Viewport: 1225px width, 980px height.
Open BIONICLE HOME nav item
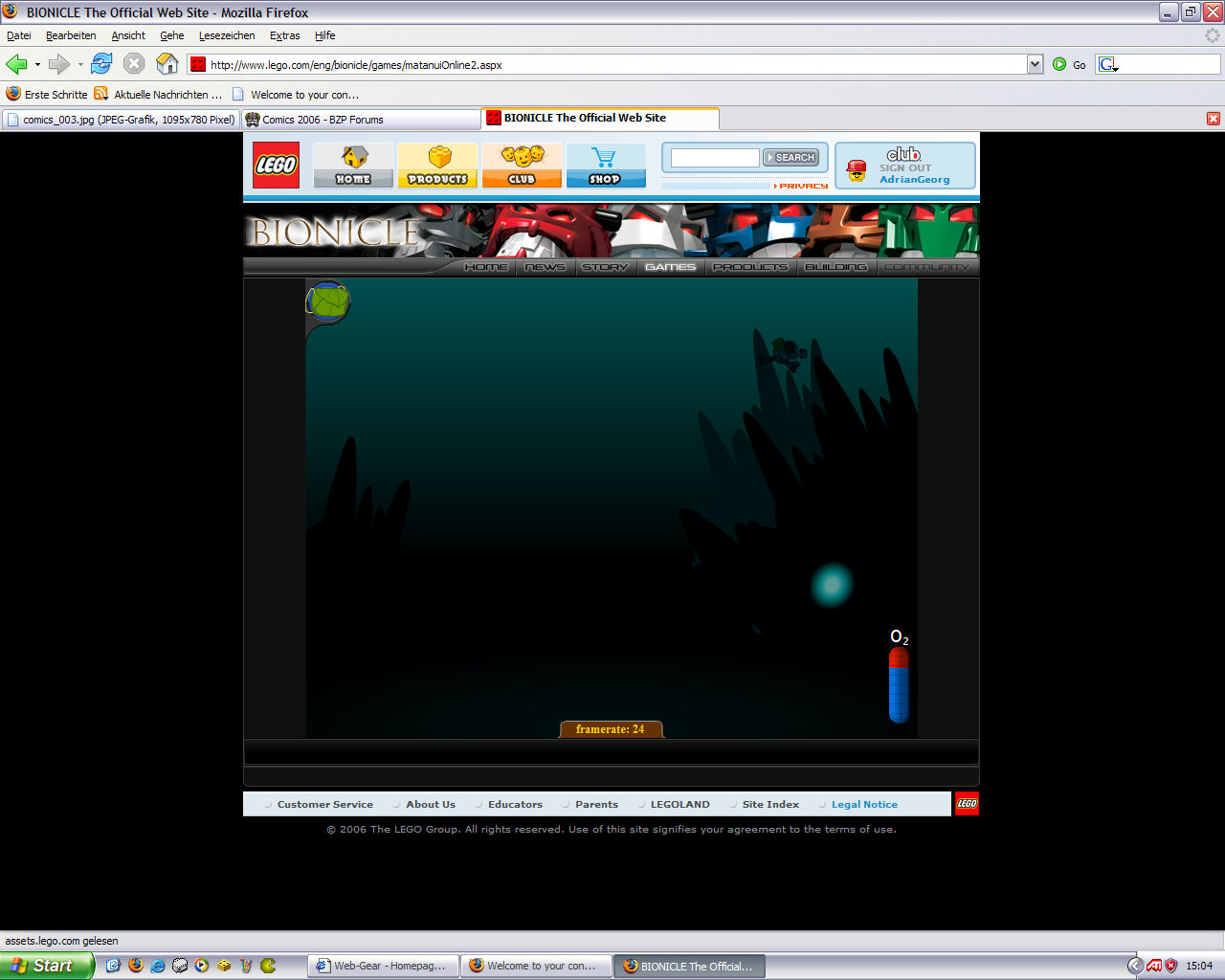(x=486, y=267)
